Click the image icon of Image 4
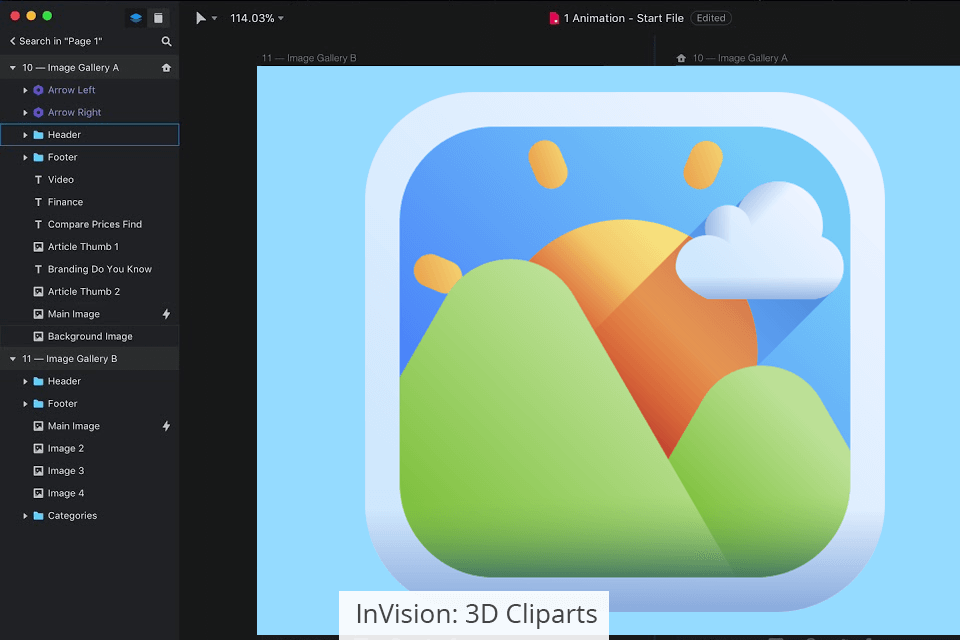This screenshot has height=640, width=960. [x=38, y=493]
